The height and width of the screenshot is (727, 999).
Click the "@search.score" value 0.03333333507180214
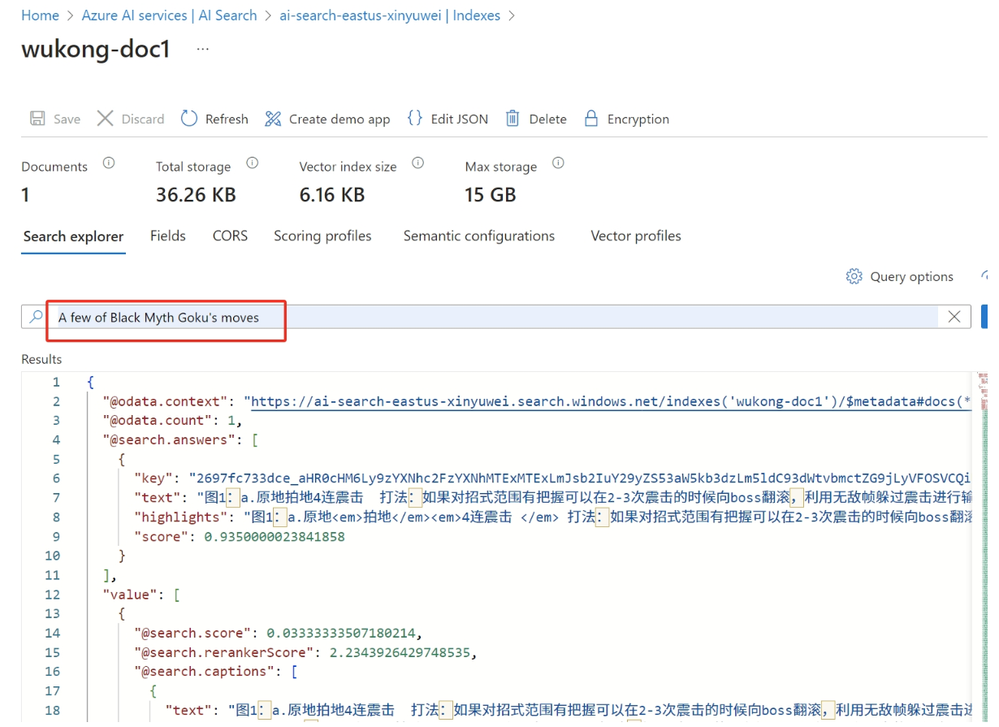point(341,633)
